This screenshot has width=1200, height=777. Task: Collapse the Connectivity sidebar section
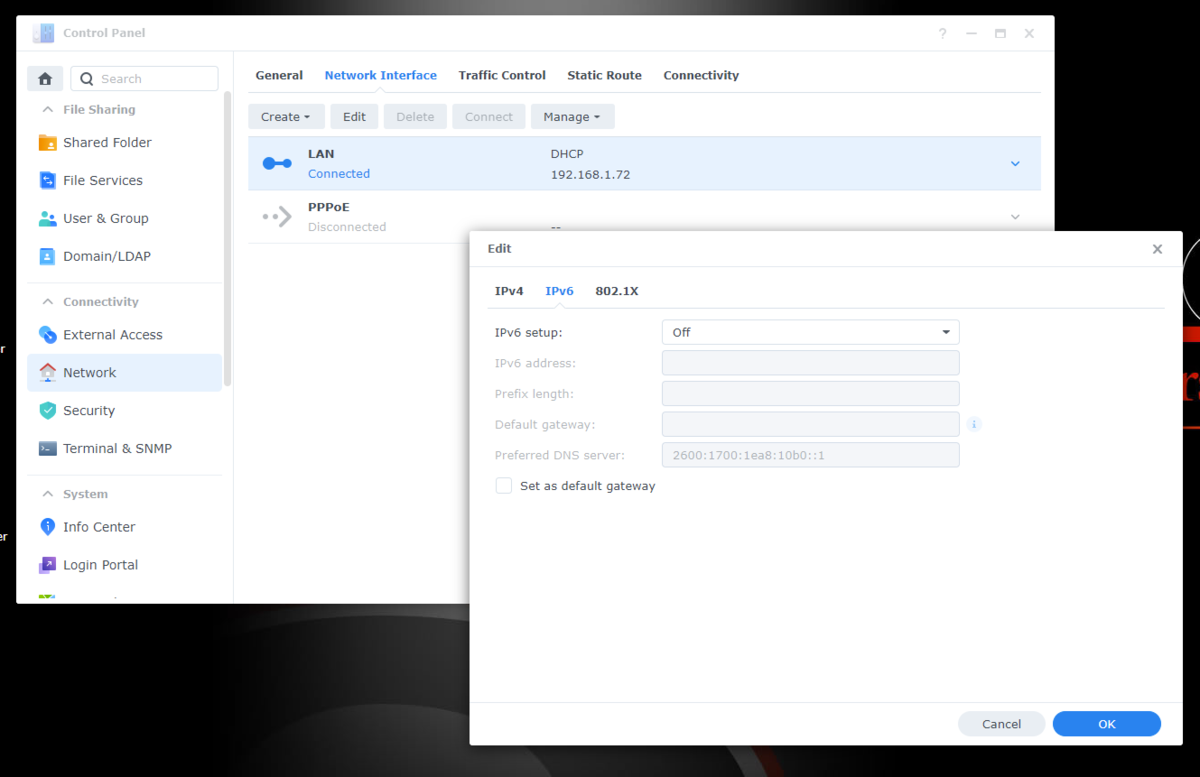click(46, 302)
